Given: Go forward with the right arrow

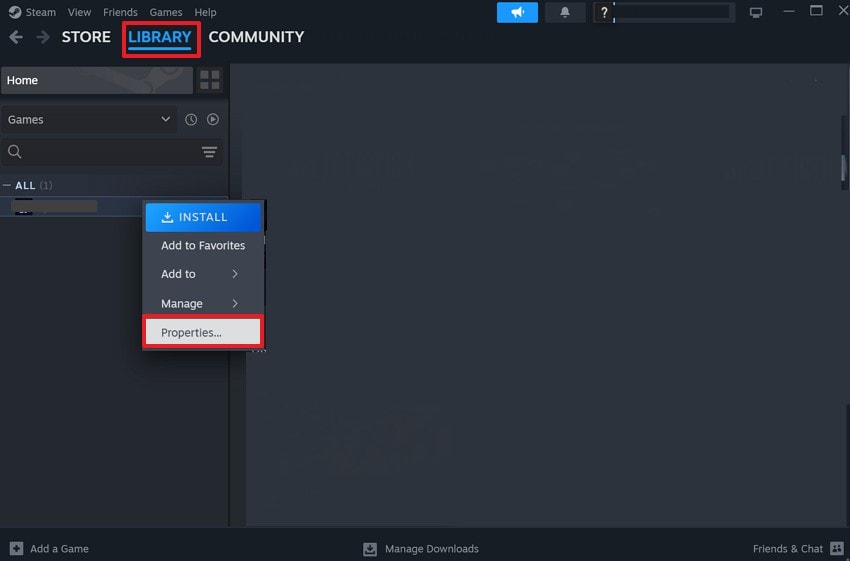Looking at the screenshot, I should (x=43, y=37).
